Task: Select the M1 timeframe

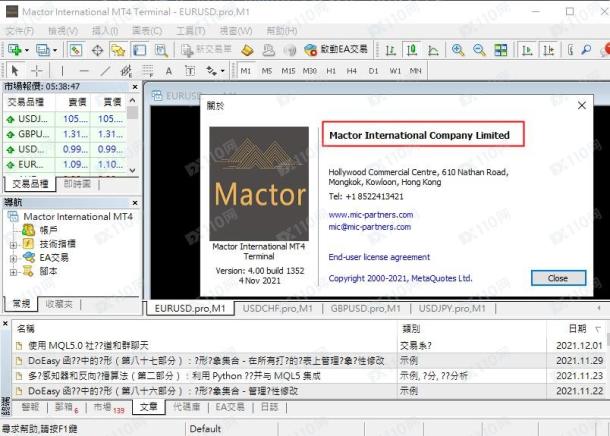Action: (x=246, y=71)
